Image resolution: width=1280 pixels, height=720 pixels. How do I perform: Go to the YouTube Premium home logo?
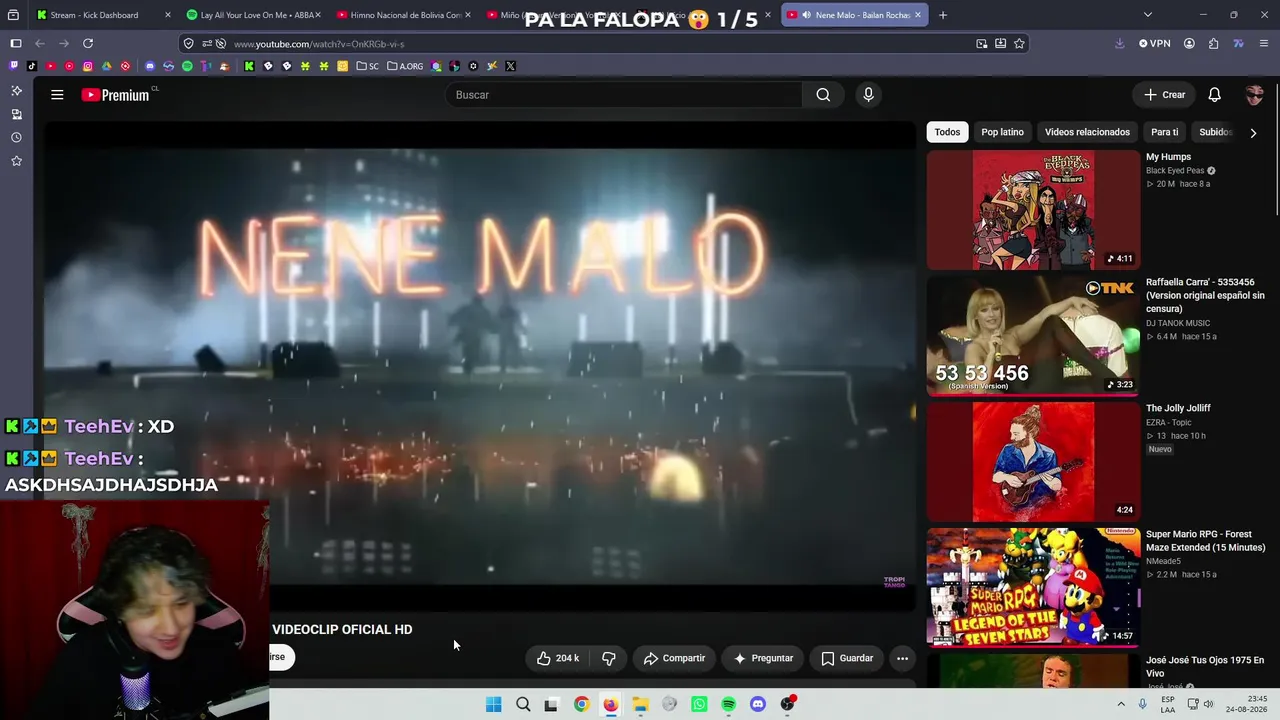click(115, 95)
